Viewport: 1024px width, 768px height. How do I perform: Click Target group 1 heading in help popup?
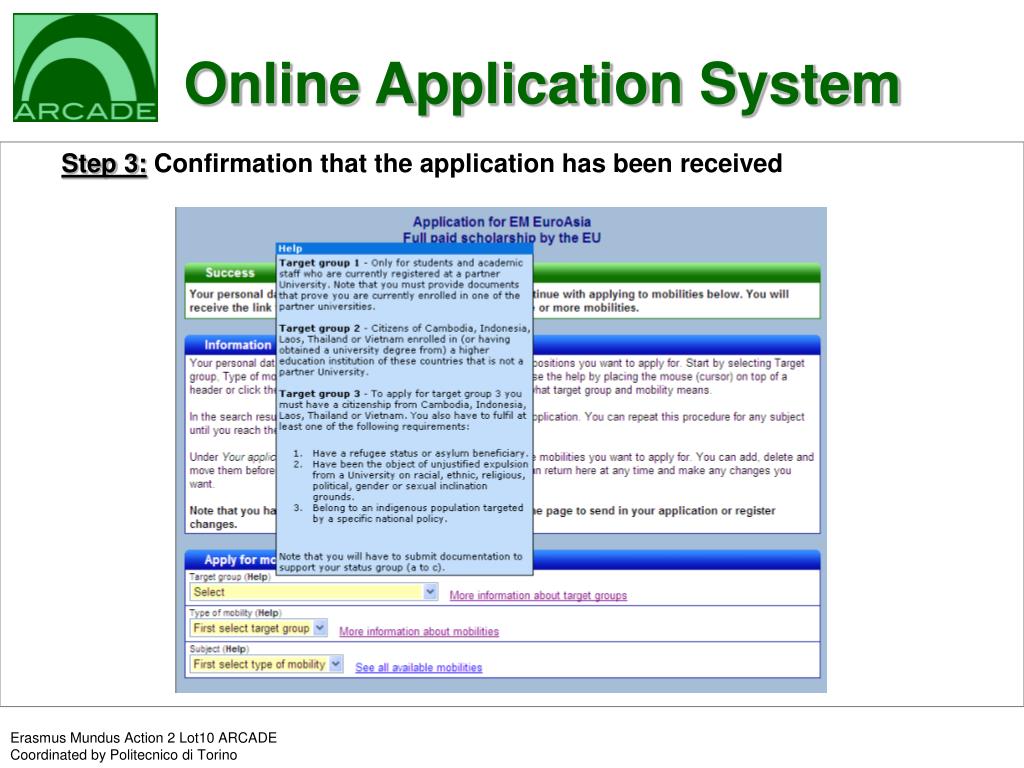pos(319,263)
